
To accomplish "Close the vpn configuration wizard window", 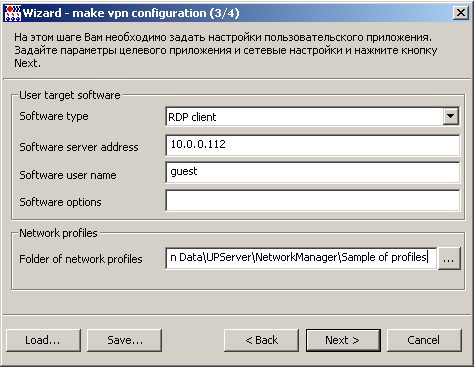I will [x=461, y=13].
